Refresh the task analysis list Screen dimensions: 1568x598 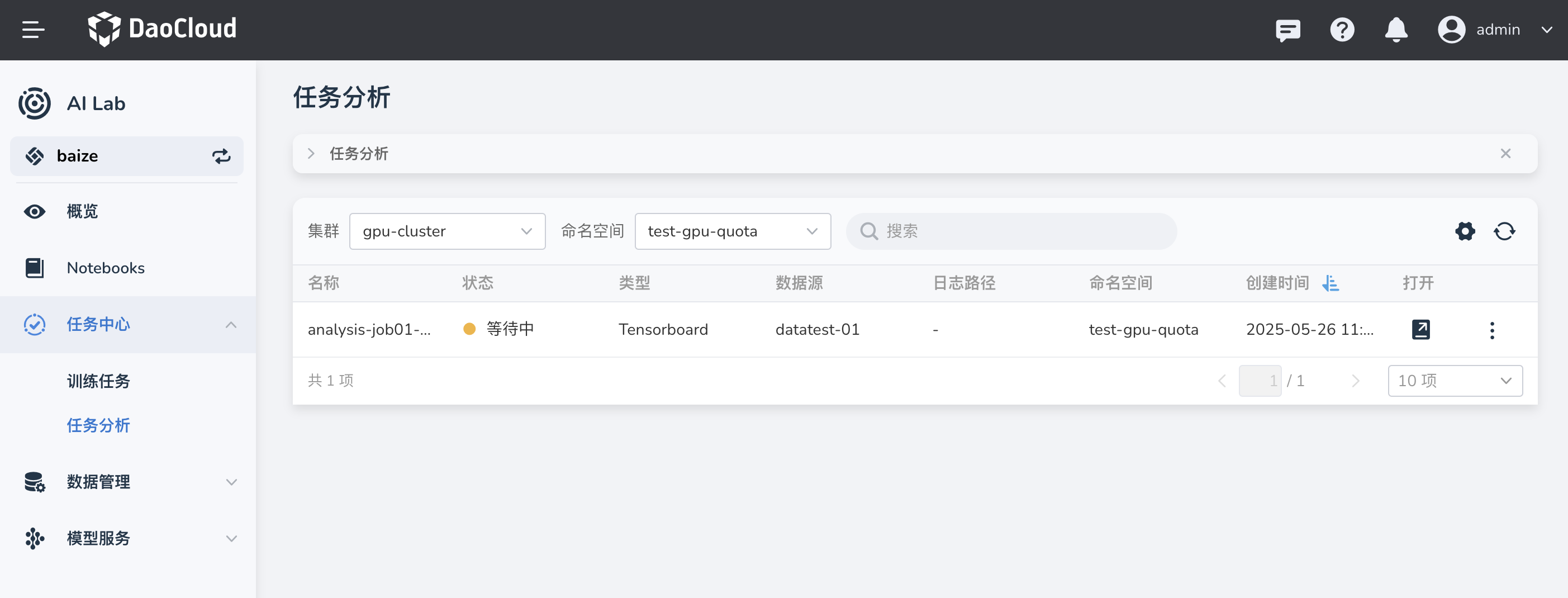pos(1504,231)
